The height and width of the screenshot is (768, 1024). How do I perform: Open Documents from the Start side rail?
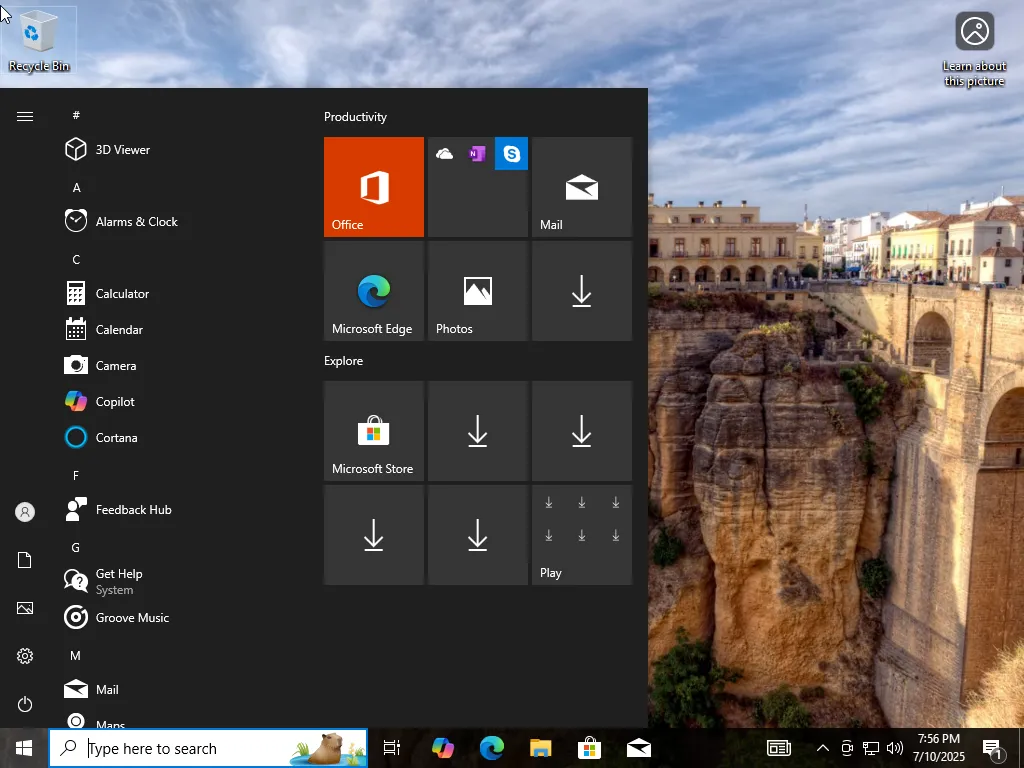pyautogui.click(x=25, y=560)
